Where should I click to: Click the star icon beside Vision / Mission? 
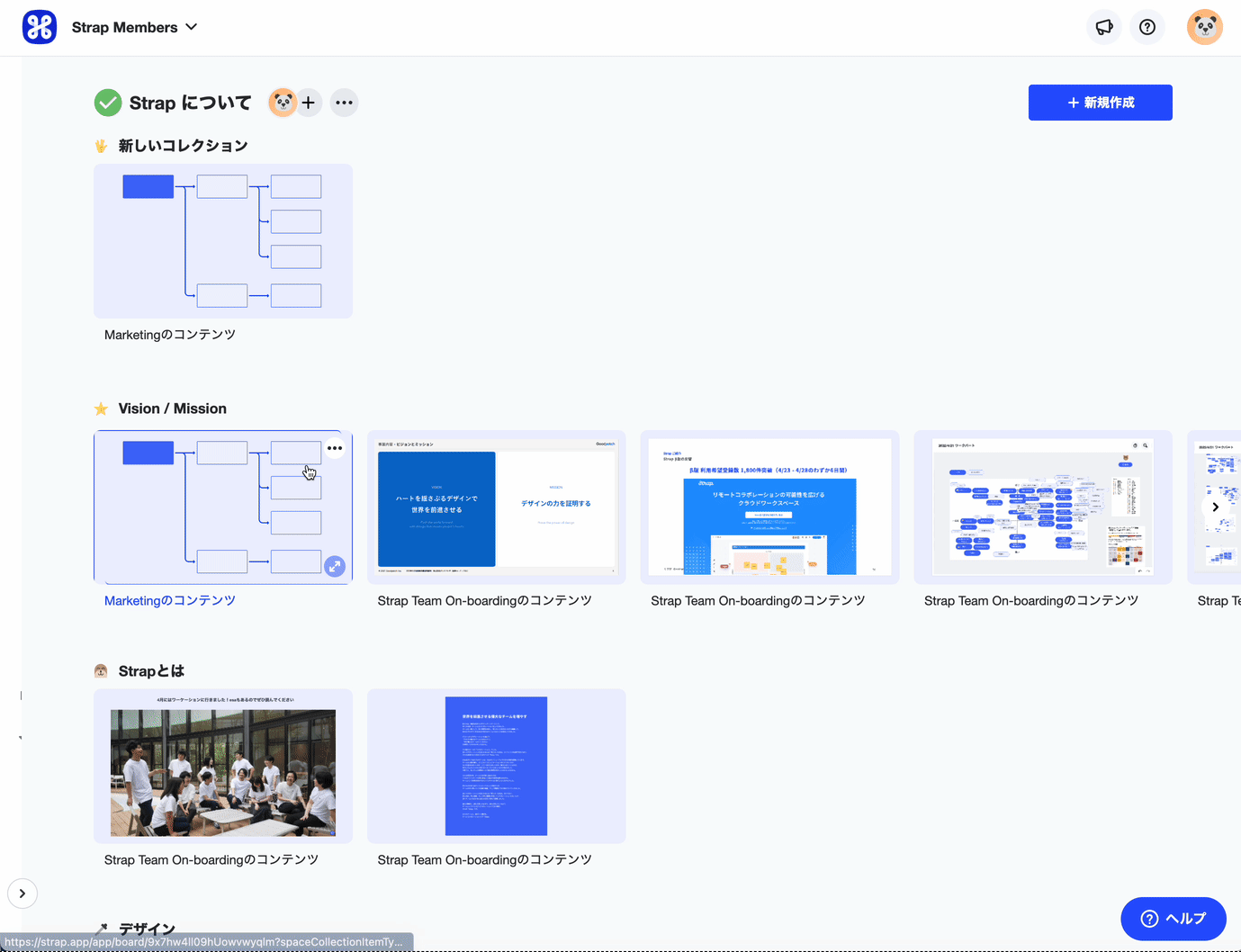[x=101, y=409]
